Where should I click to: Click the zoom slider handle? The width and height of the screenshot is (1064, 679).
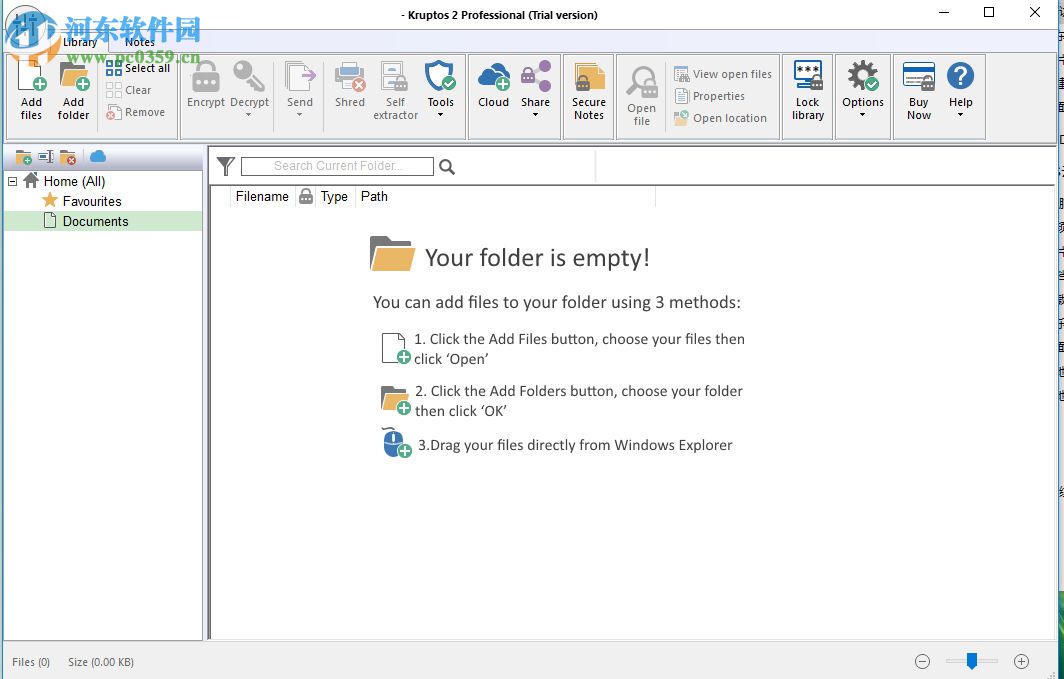tap(972, 661)
